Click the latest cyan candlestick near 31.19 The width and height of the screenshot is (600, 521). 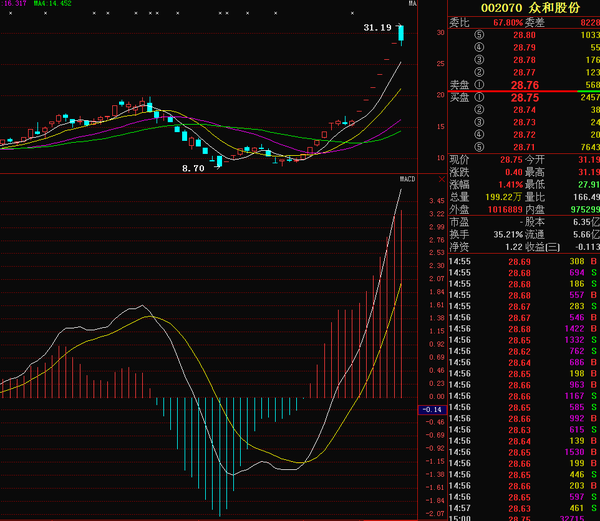point(401,33)
